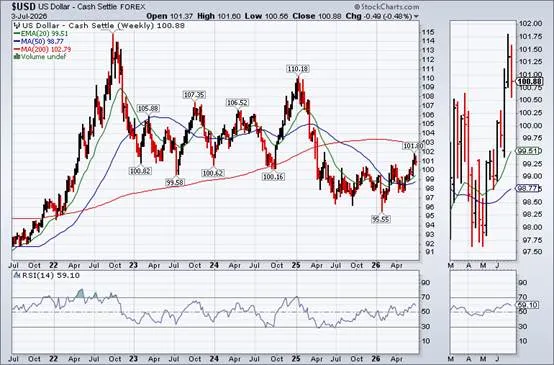Click the boxed 98.77 MA value marker
Screen dimensions: 554x365
pos(528,188)
